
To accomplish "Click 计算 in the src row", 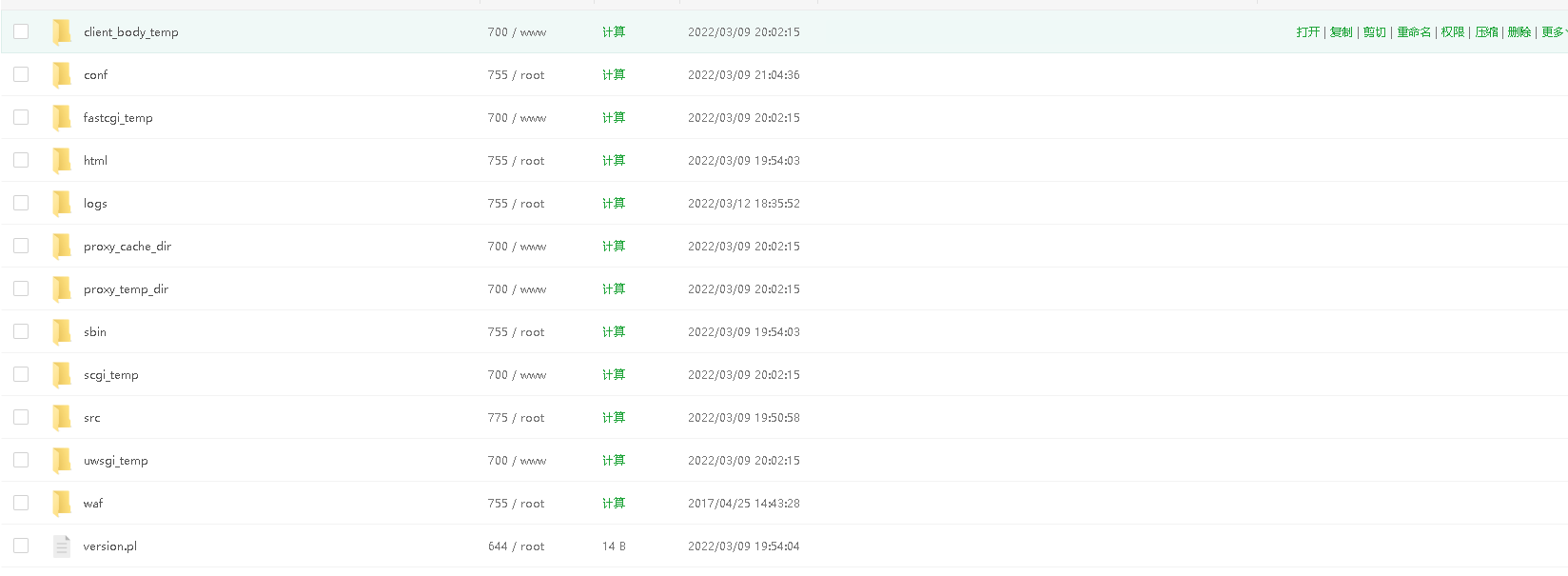I will pos(614,418).
